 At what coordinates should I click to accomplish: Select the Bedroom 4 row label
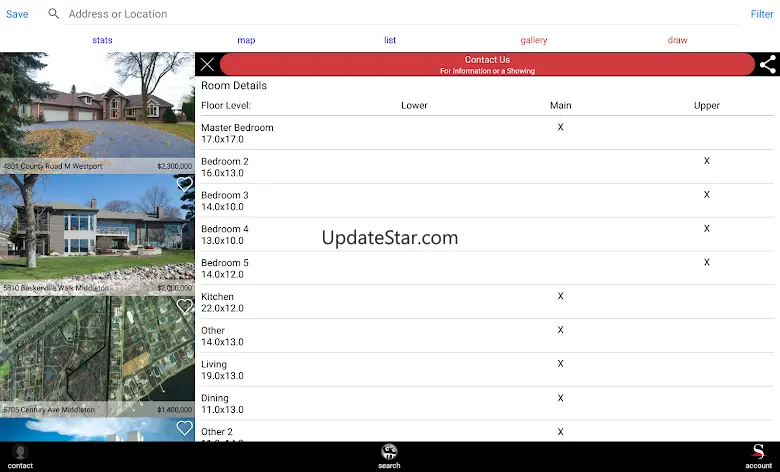point(225,229)
